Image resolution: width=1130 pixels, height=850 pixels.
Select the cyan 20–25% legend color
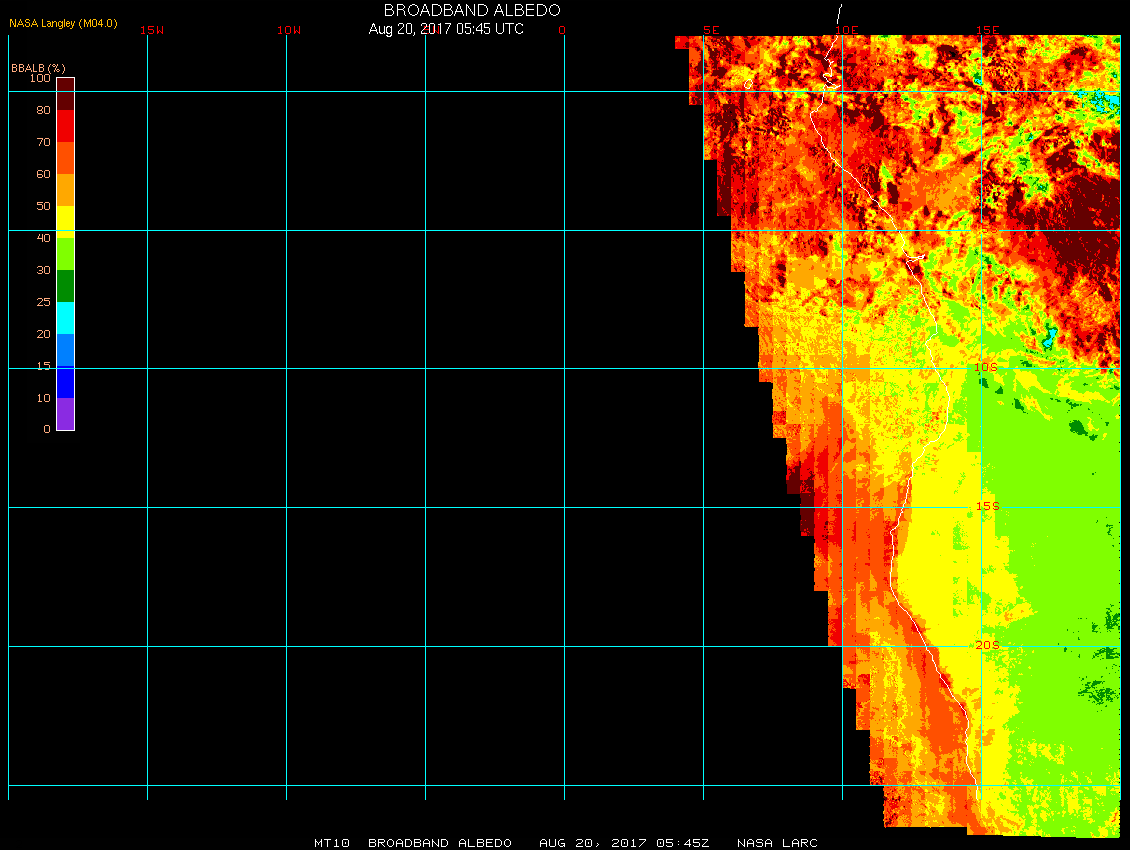coord(65,318)
